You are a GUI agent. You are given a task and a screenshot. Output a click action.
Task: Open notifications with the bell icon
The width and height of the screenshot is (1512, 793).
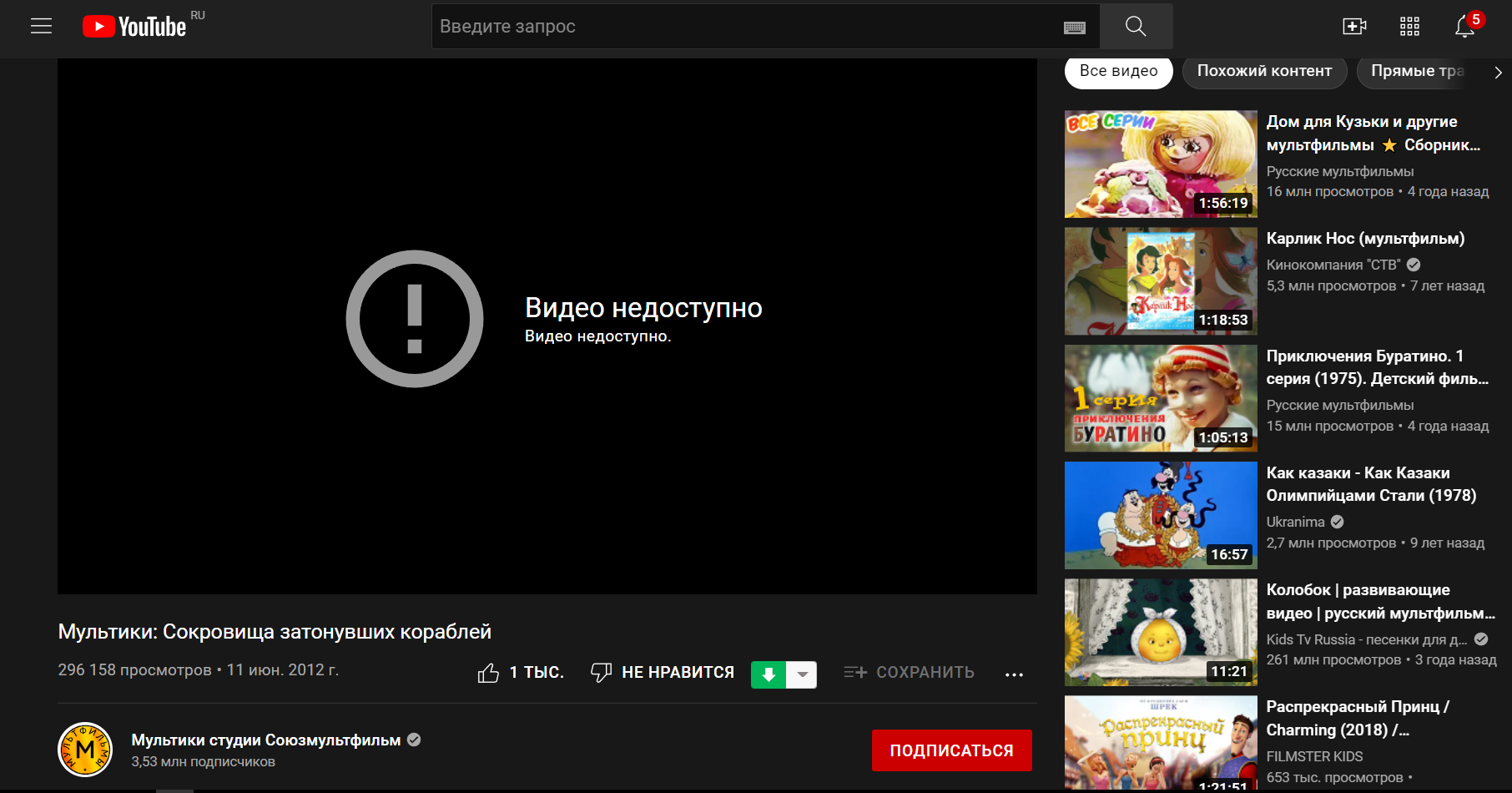point(1463,26)
